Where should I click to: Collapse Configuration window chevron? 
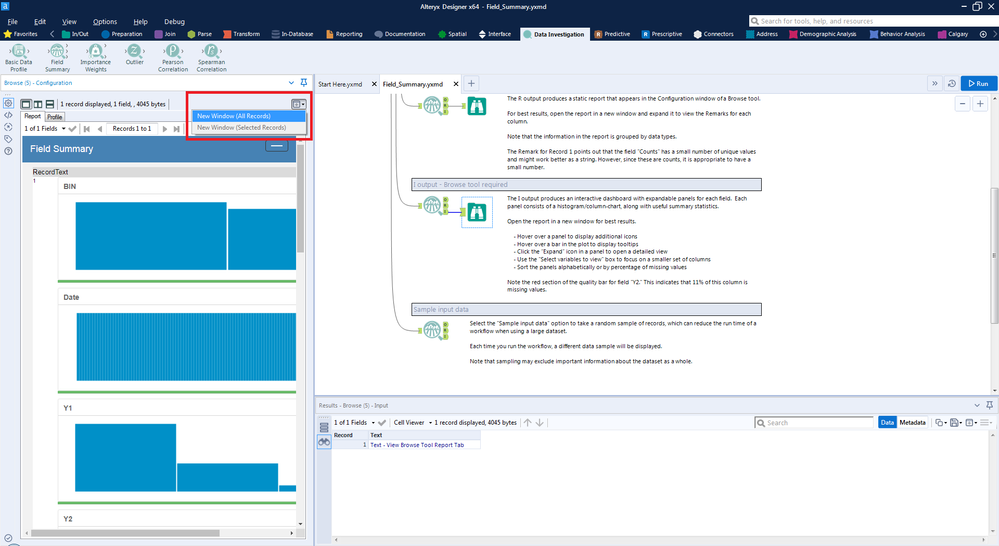tap(291, 83)
